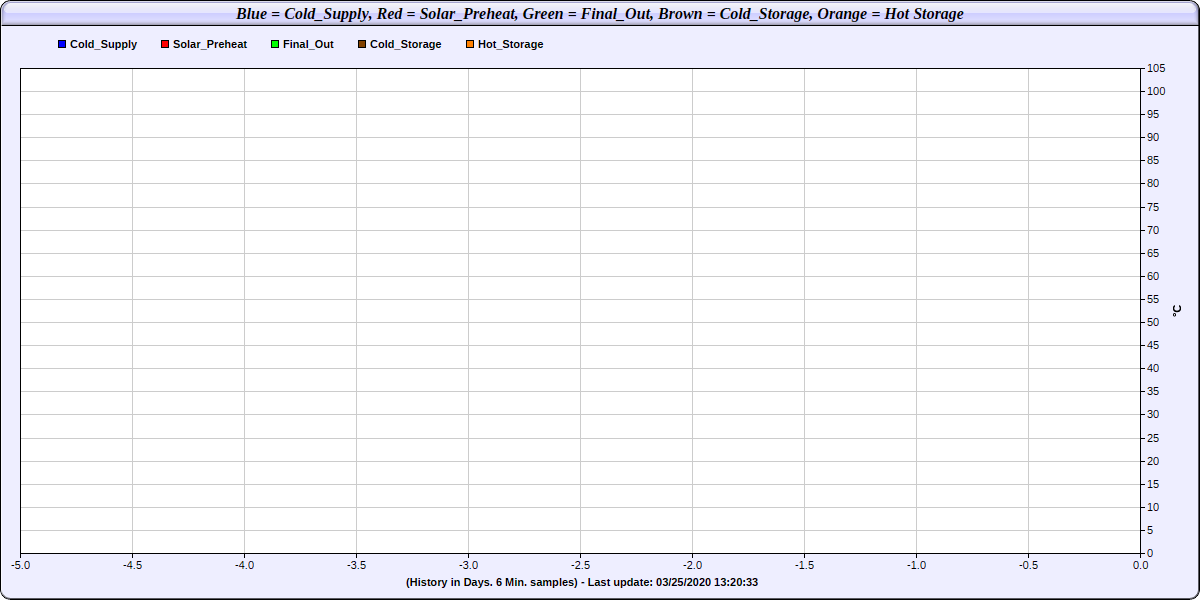Click the orange Hot_Storage legend swatch
The width and height of the screenshot is (1200, 600).
click(x=470, y=45)
